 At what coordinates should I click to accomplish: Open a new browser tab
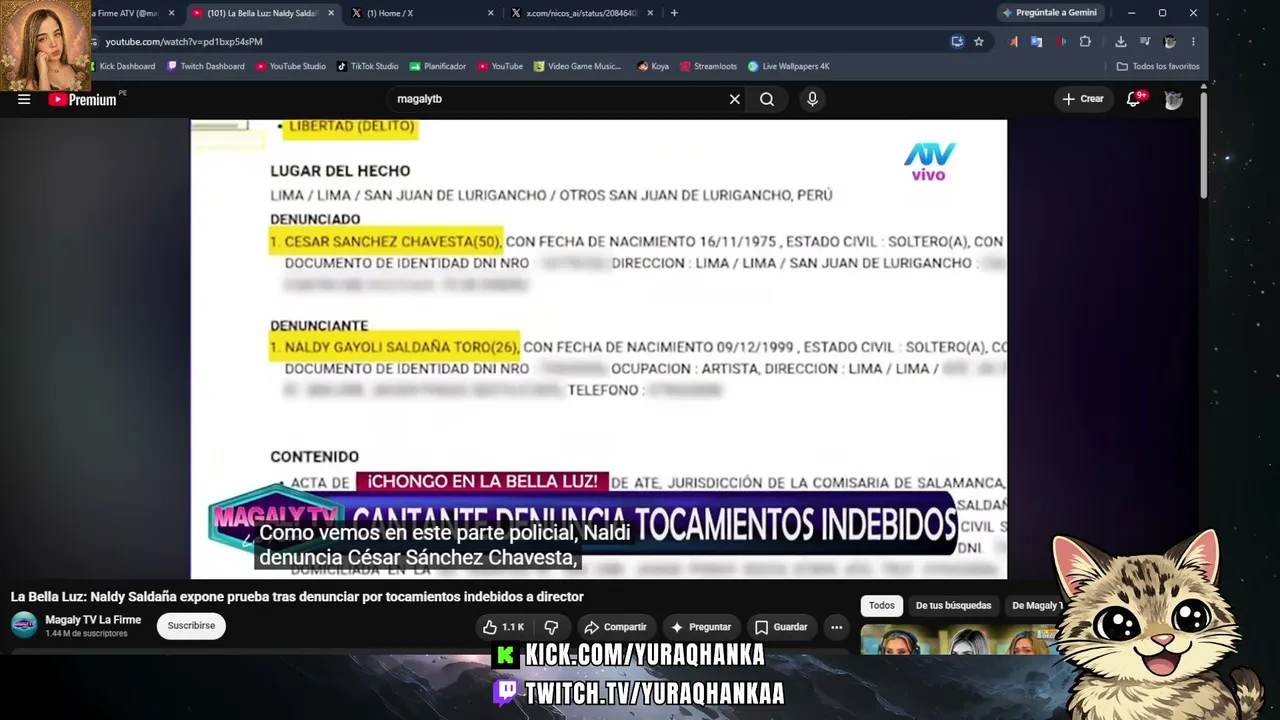pyautogui.click(x=674, y=13)
